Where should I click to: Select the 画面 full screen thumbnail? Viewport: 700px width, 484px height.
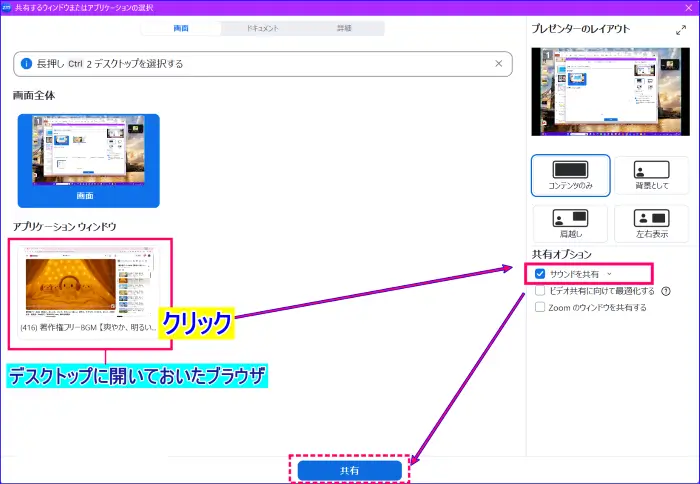click(x=88, y=161)
